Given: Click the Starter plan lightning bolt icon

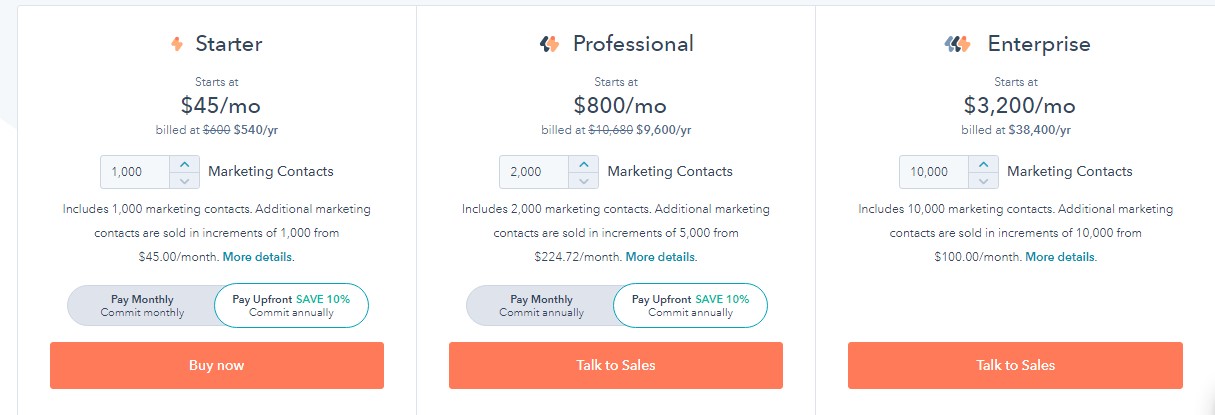Looking at the screenshot, I should coord(177,44).
